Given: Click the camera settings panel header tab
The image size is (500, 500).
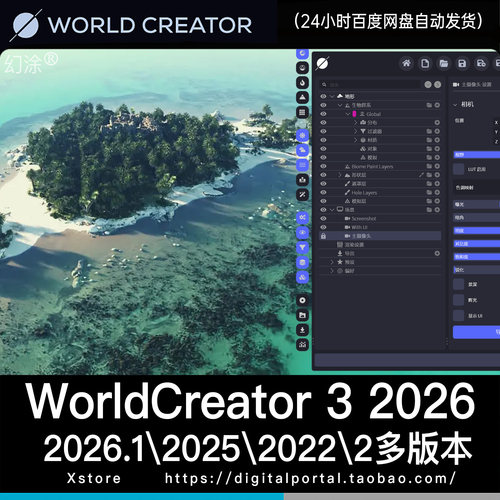Looking at the screenshot, I should tap(472, 84).
